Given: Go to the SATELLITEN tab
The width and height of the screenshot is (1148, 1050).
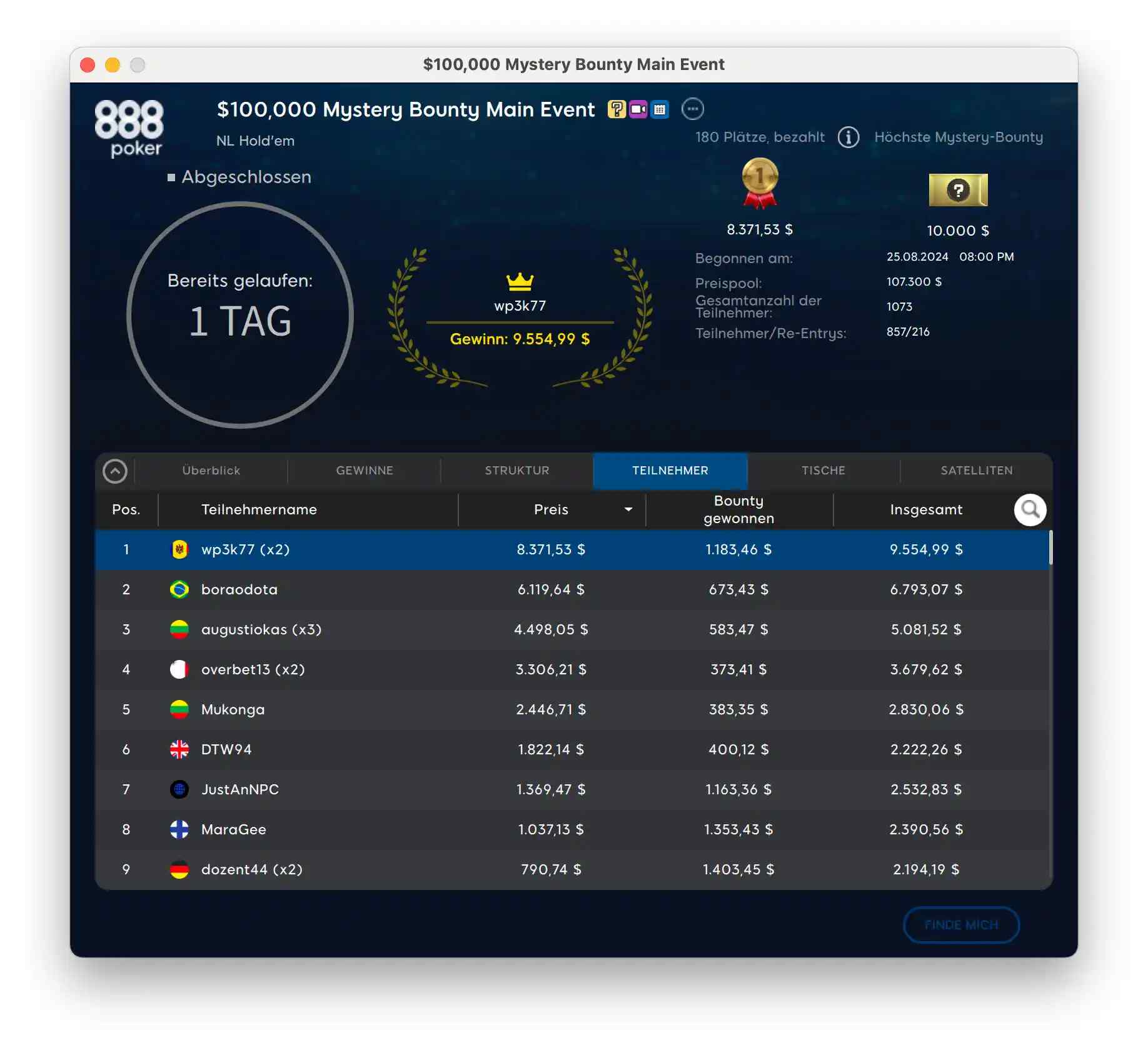Looking at the screenshot, I should (x=976, y=471).
